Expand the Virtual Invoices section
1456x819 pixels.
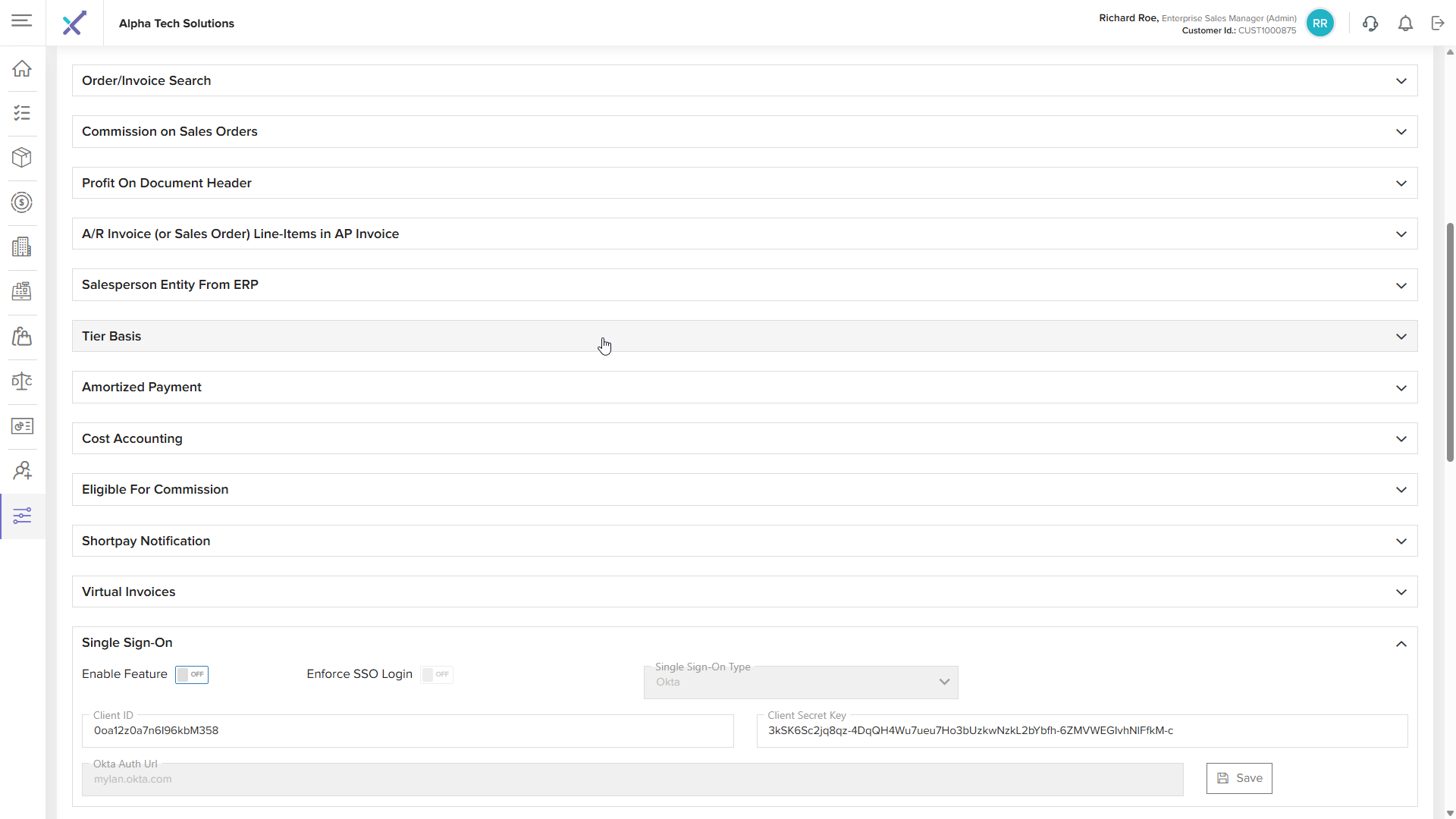click(x=744, y=591)
